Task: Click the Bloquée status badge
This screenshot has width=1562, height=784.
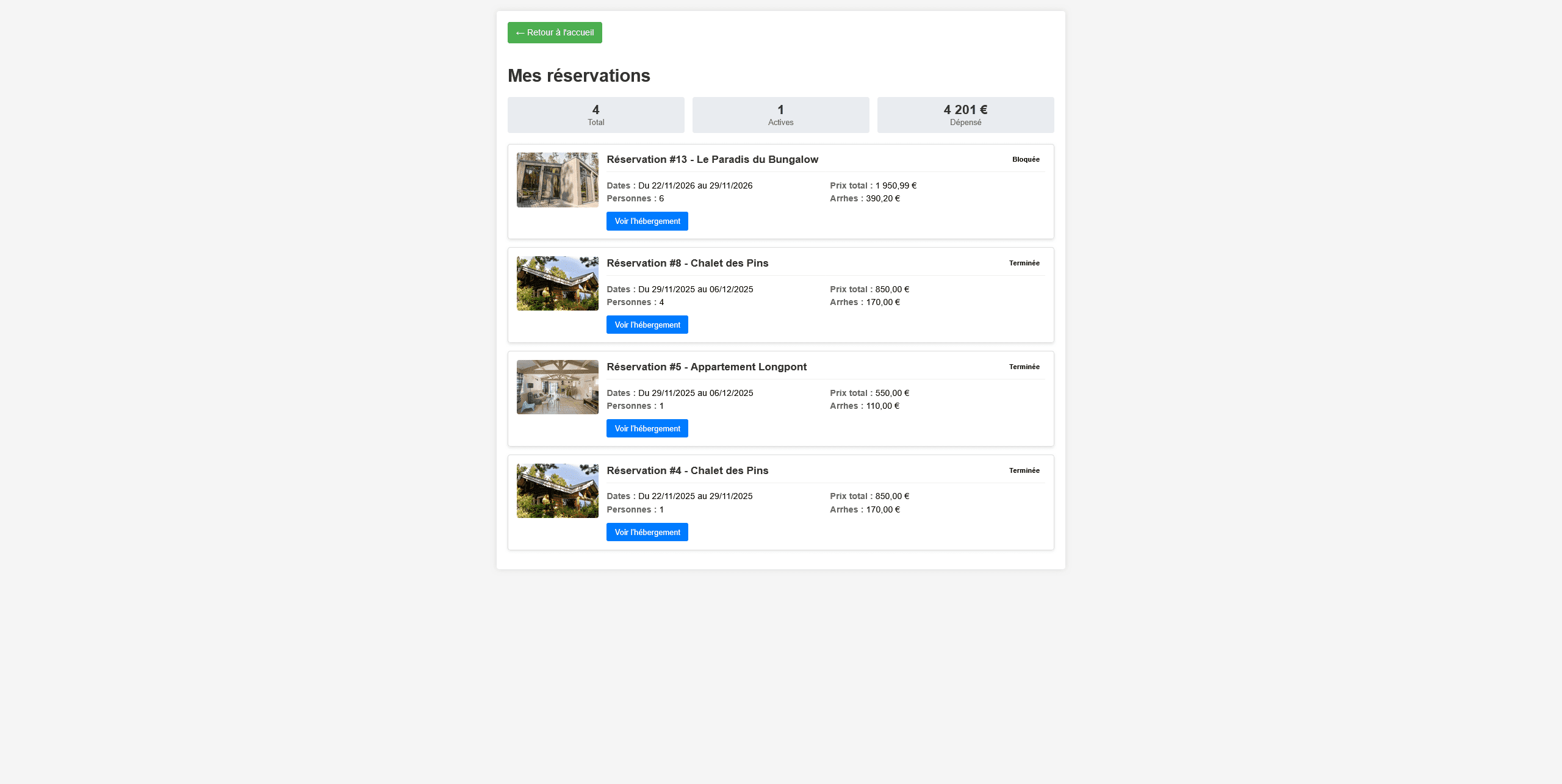Action: 1026,159
